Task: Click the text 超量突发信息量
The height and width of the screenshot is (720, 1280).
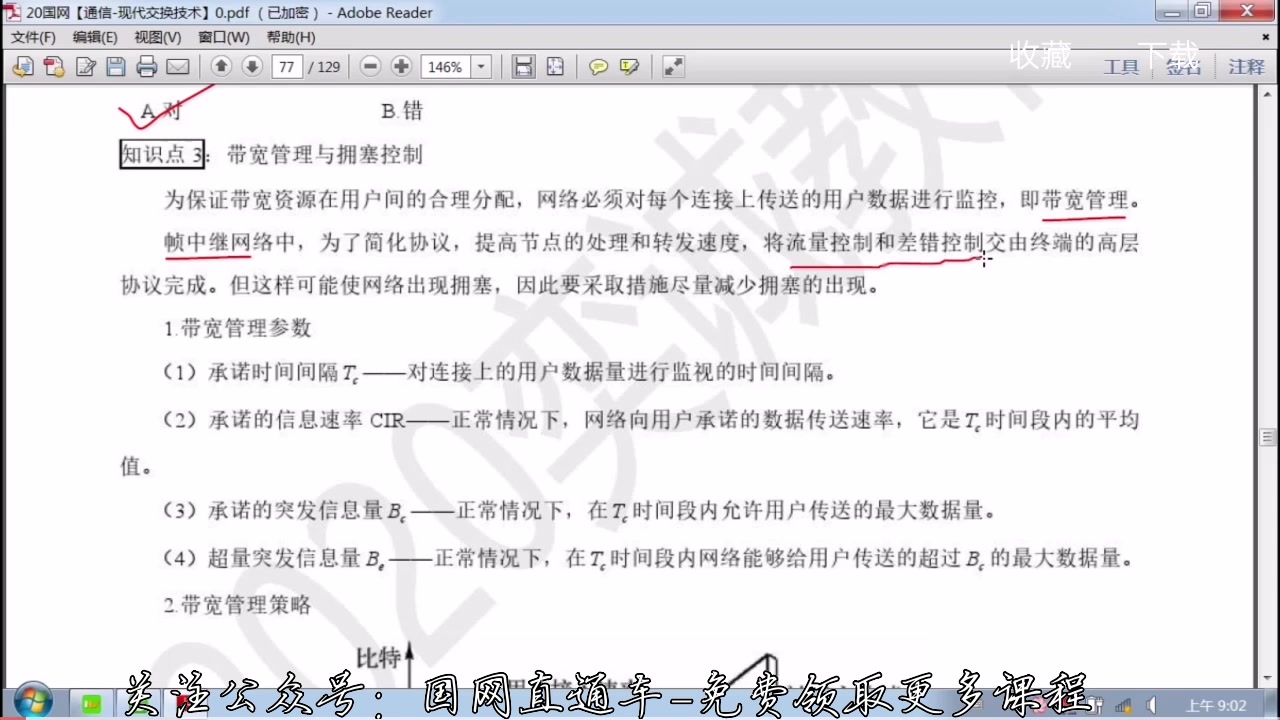Action: [x=286, y=558]
